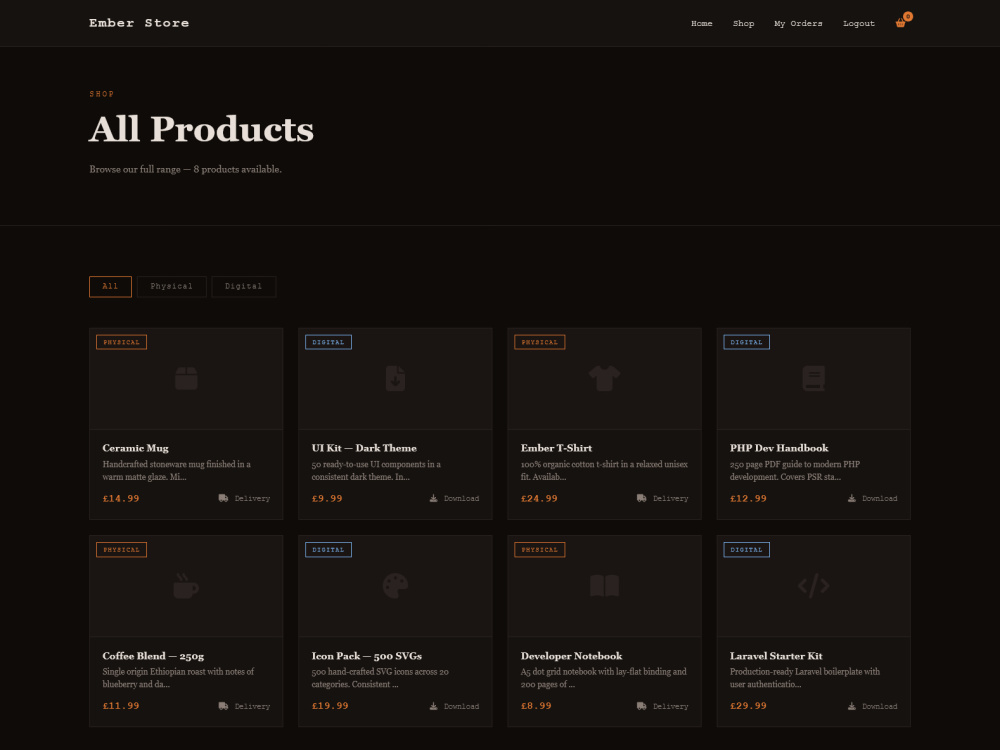This screenshot has height=750, width=1000.
Task: Click the delivery truck icon on the Ceramic Mug card
Action: [x=223, y=498]
